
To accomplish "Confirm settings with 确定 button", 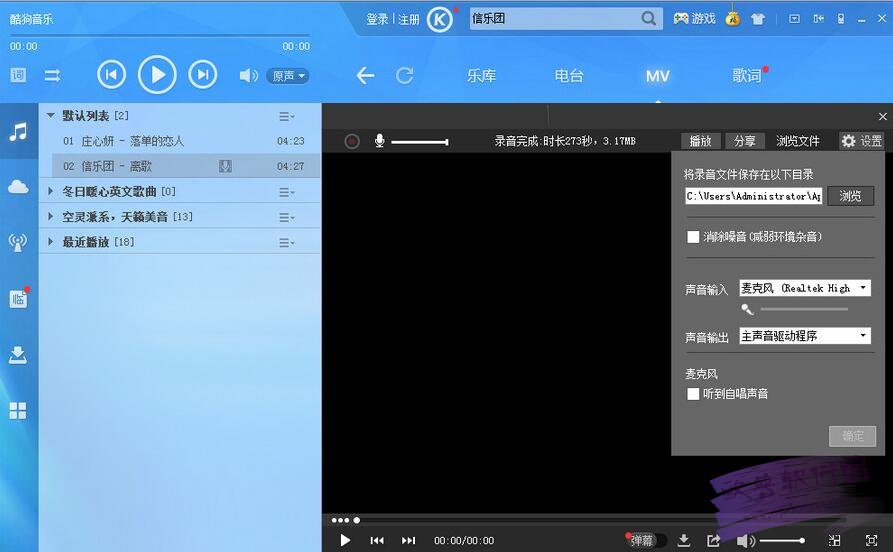I will click(853, 436).
